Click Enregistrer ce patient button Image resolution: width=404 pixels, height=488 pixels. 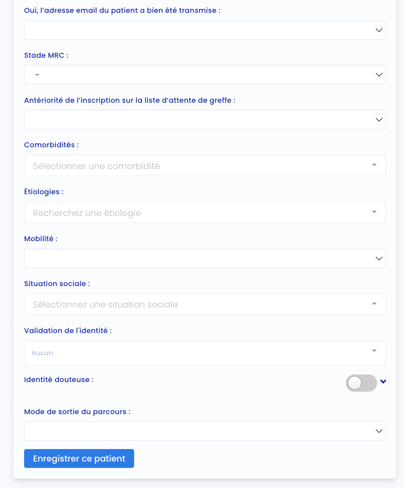[x=79, y=459]
